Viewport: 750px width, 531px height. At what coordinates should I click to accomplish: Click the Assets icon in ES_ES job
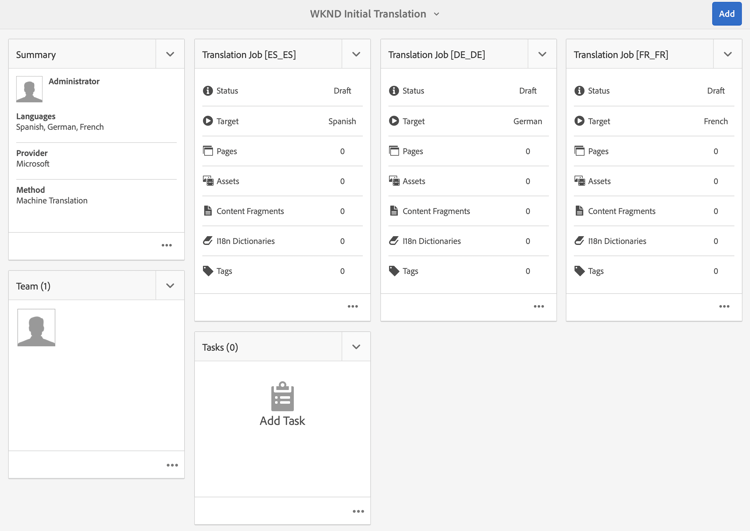[x=208, y=181]
